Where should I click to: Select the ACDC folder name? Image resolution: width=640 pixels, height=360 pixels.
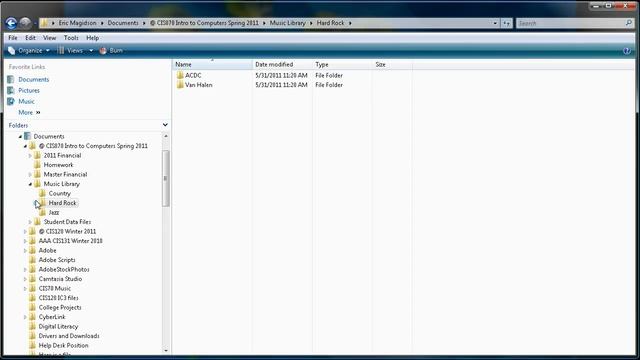pyautogui.click(x=193, y=76)
